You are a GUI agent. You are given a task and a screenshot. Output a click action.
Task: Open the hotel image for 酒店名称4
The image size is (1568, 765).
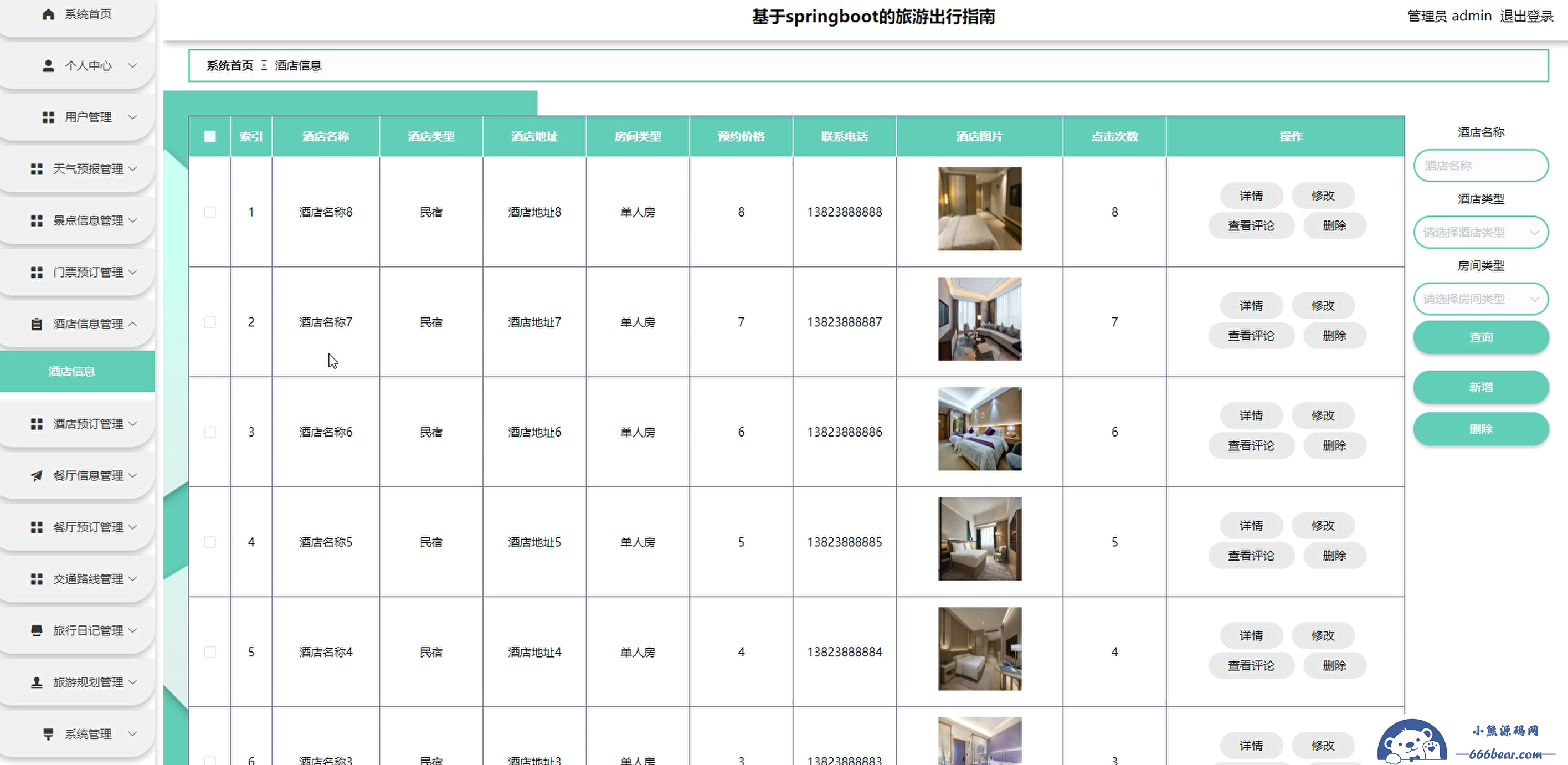pos(980,649)
